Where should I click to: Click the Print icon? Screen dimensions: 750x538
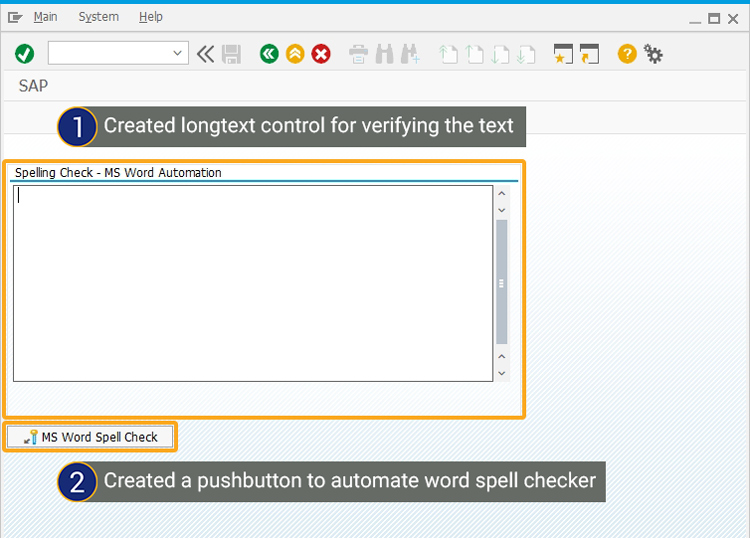coord(358,54)
